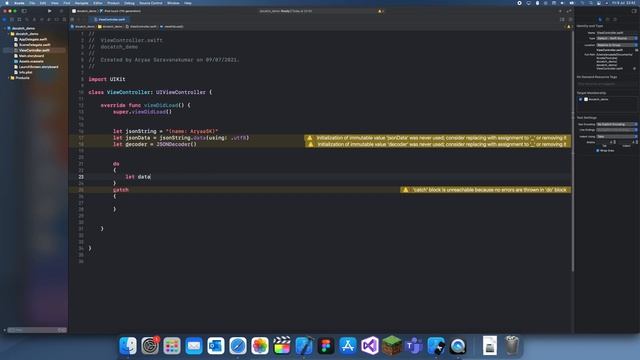This screenshot has height=360, width=640.
Task: Select the File inspector icon
Action: coord(600,19)
